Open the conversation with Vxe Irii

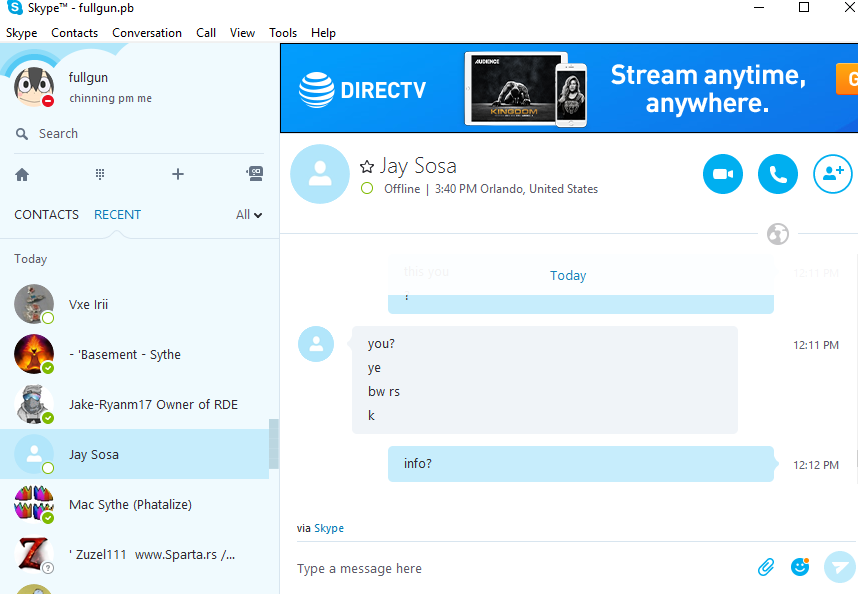135,305
